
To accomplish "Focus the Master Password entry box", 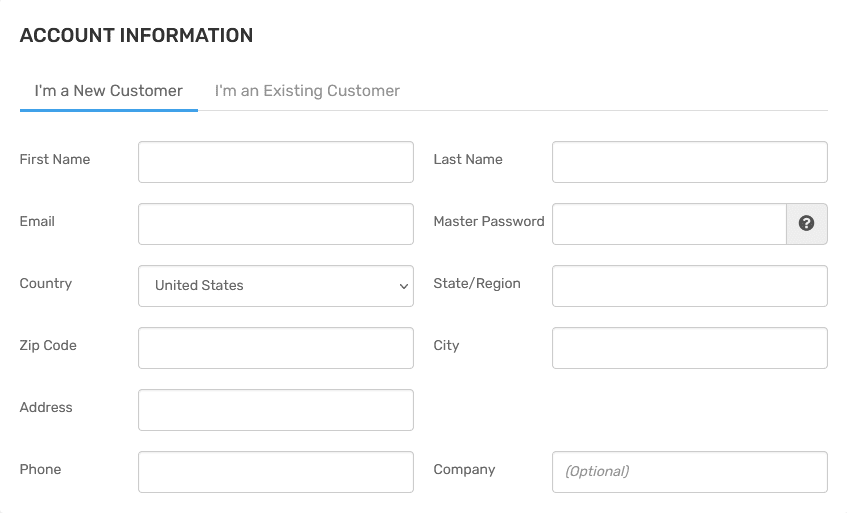I will tap(669, 224).
